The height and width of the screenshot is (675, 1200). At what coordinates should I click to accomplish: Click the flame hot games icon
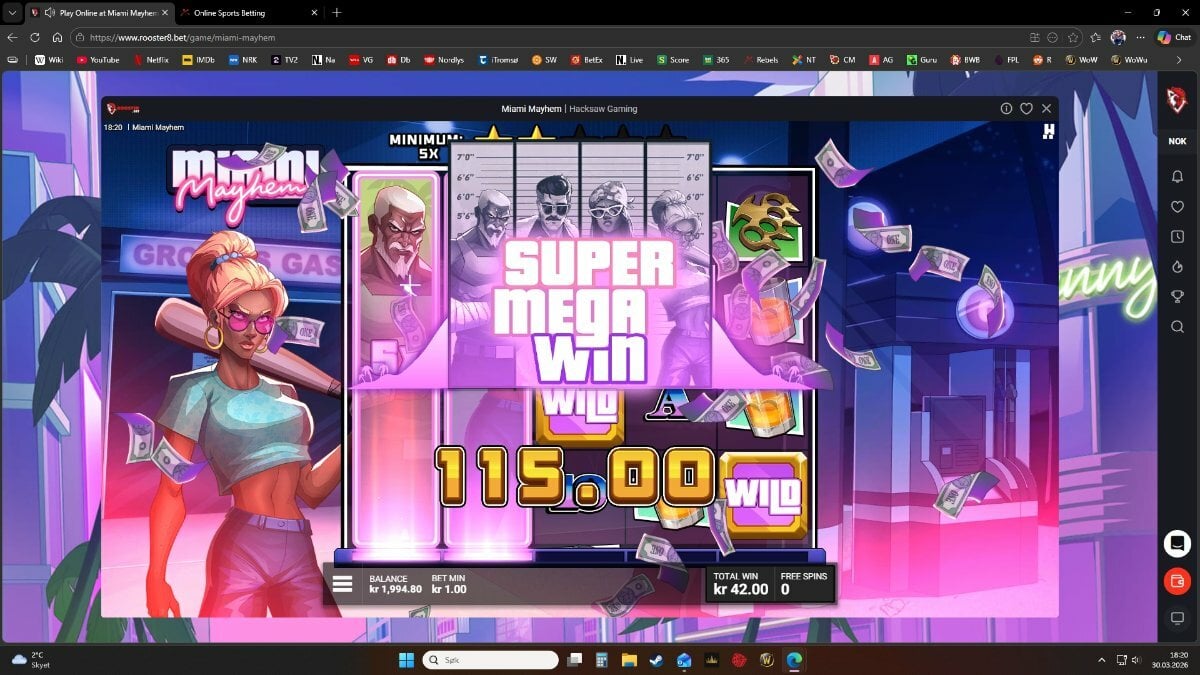coord(1177,267)
